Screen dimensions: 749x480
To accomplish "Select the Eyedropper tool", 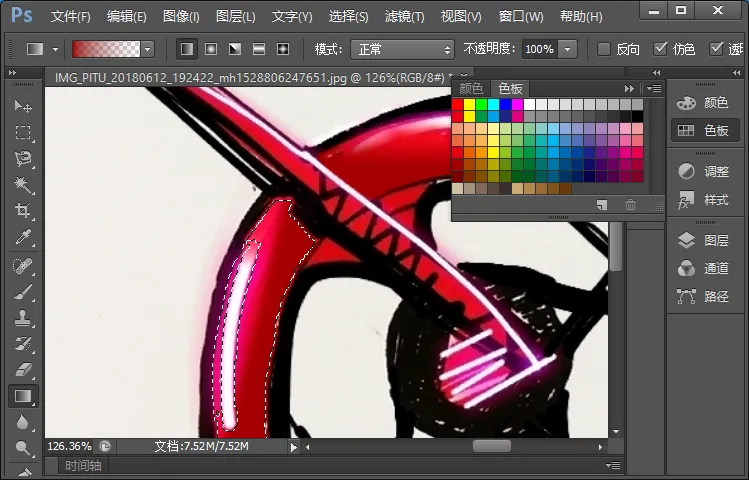I will pyautogui.click(x=22, y=237).
